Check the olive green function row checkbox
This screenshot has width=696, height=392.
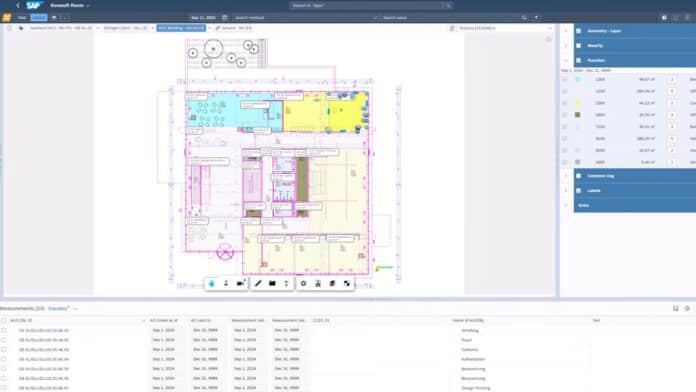tap(565, 115)
